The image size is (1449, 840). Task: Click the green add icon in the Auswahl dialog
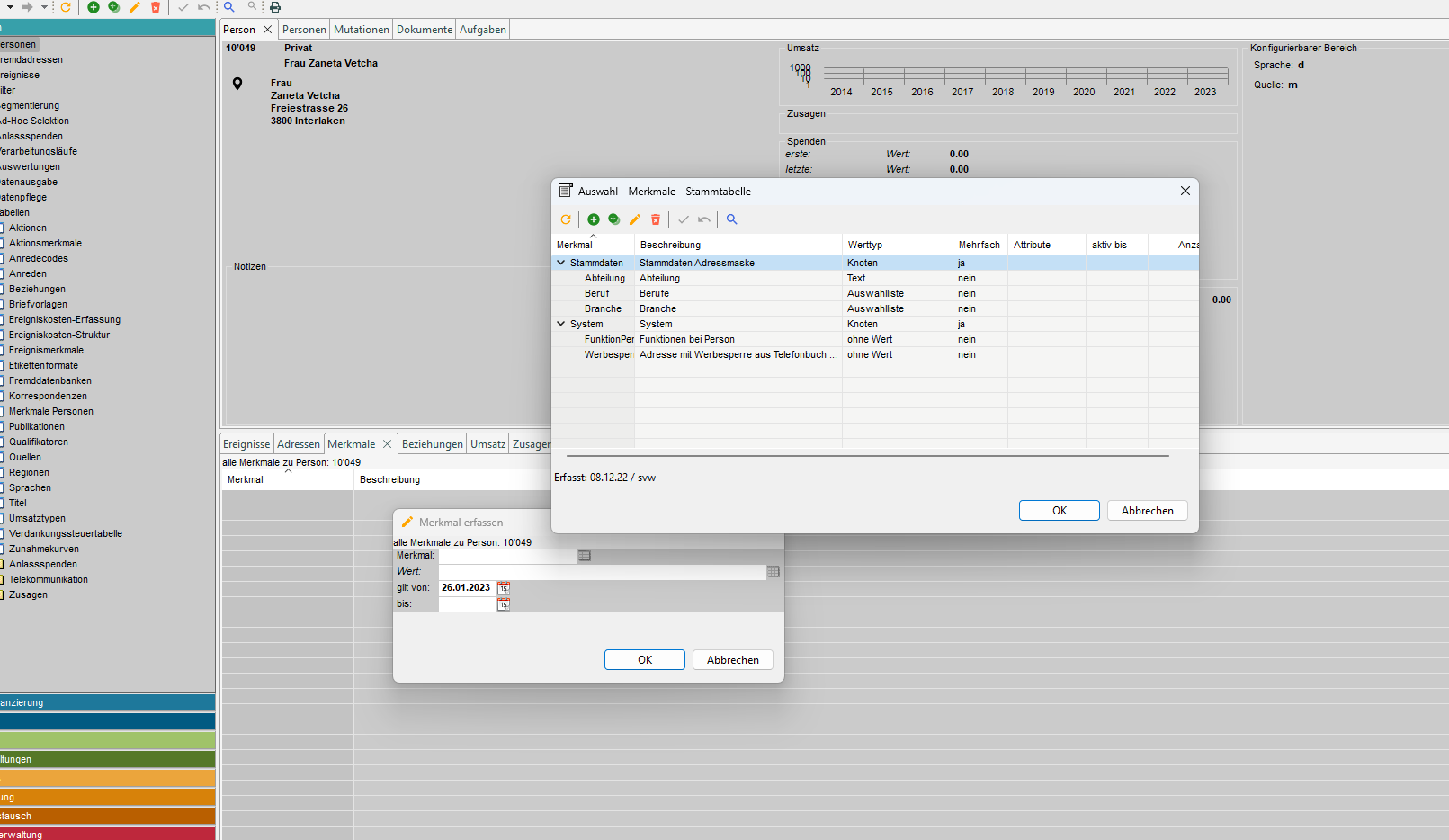pyautogui.click(x=594, y=219)
